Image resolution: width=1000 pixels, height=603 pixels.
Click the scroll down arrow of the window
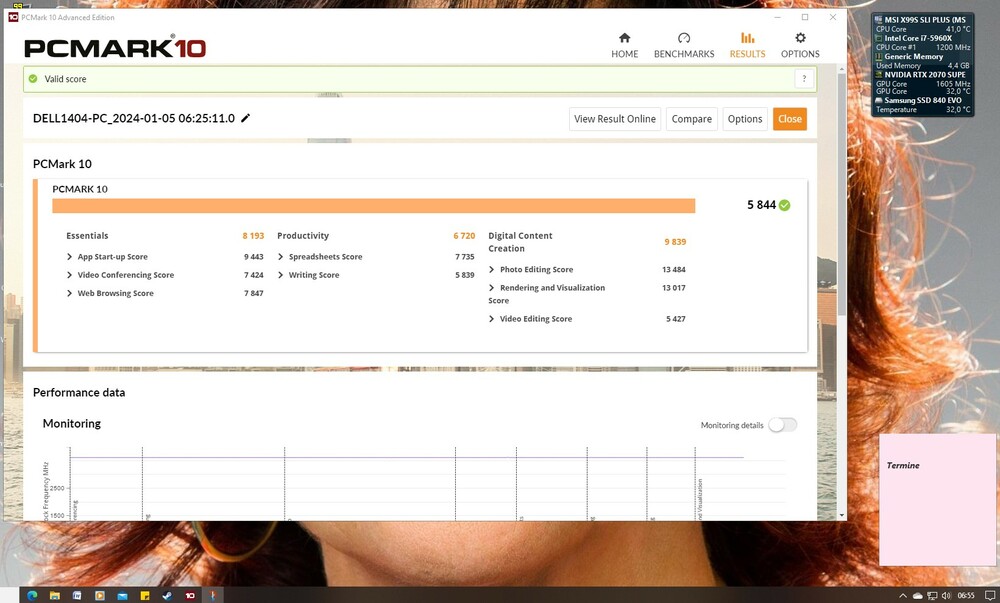(842, 515)
